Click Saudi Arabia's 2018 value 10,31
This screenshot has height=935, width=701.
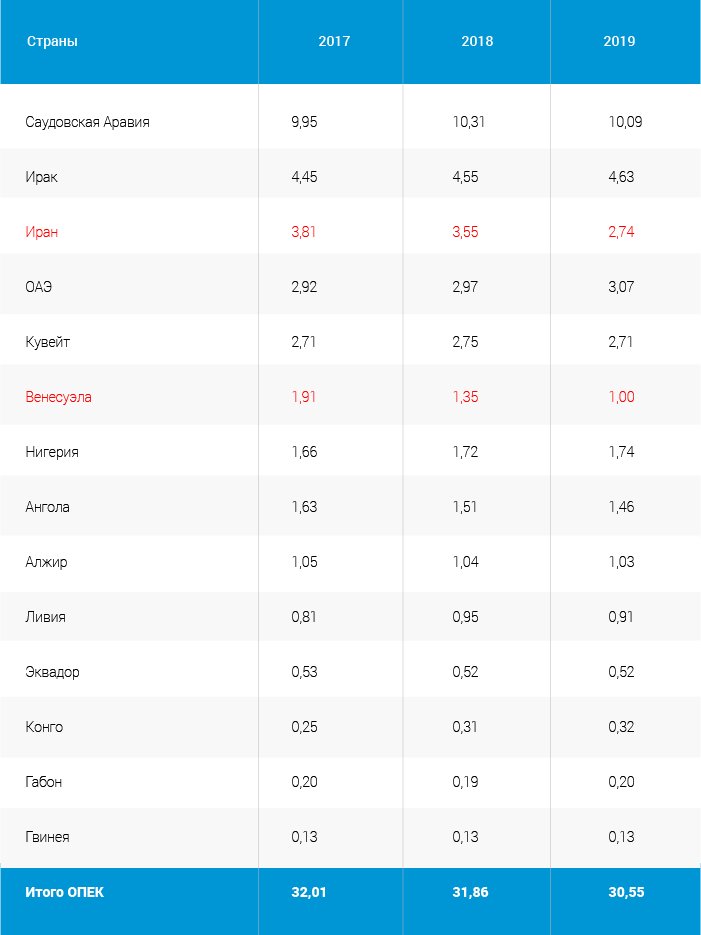469,122
